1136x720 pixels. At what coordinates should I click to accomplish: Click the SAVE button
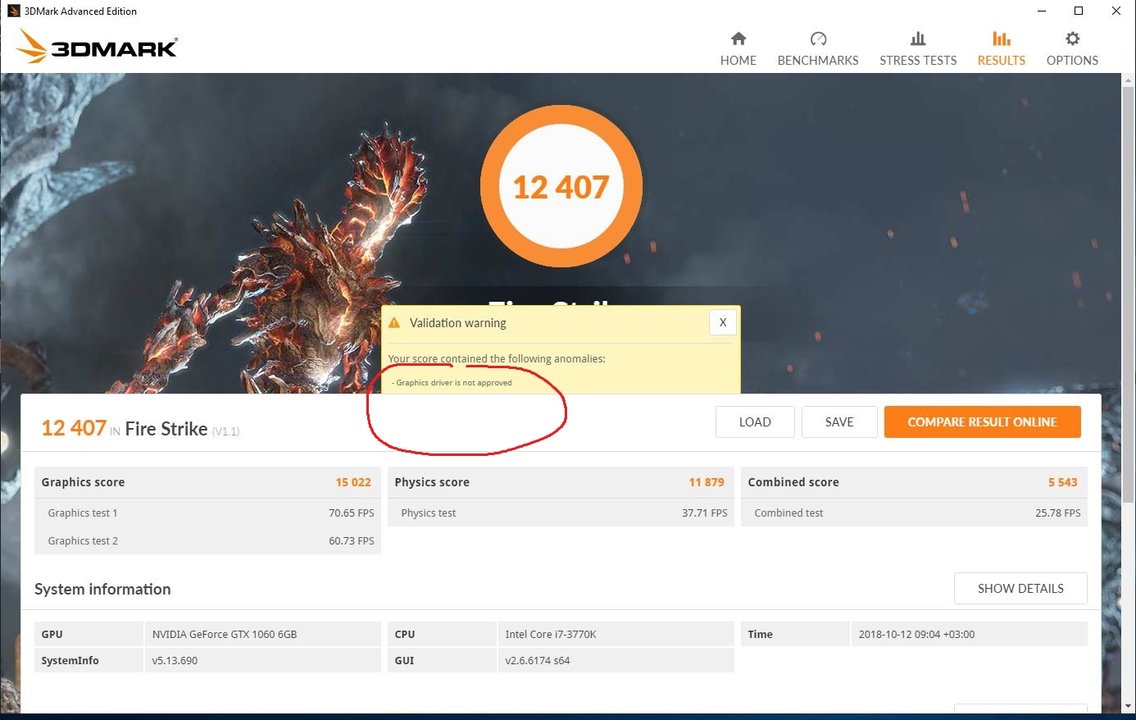pyautogui.click(x=839, y=422)
